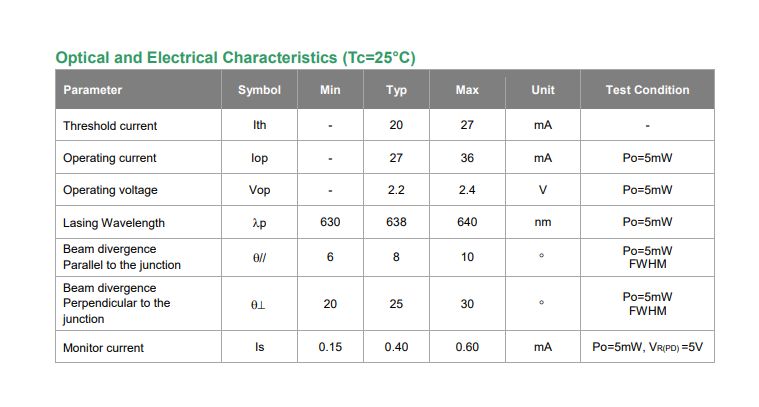The width and height of the screenshot is (759, 407).
Task: Click the Ith symbol cell
Action: tap(259, 126)
